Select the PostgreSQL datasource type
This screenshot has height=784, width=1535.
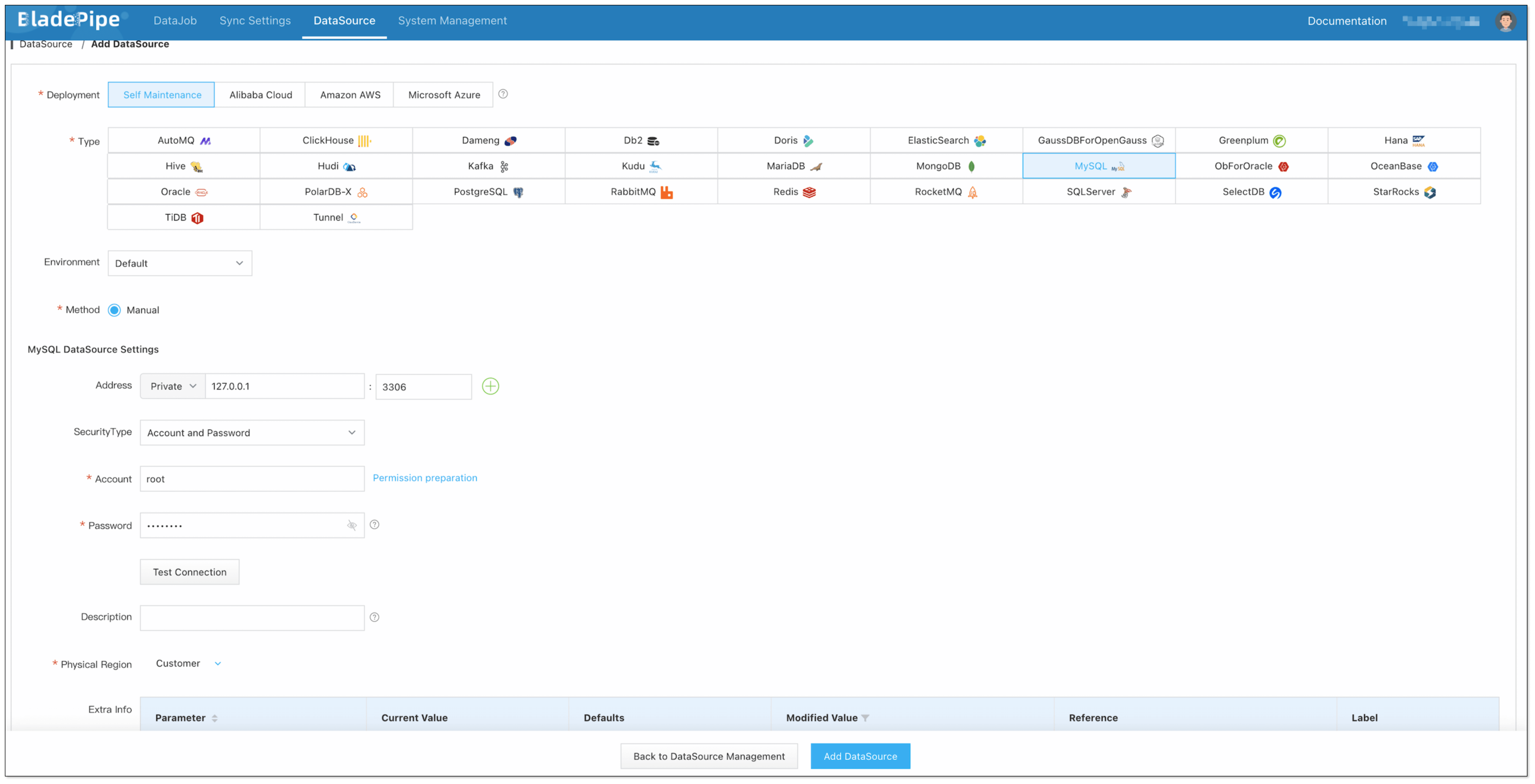pyautogui.click(x=488, y=192)
